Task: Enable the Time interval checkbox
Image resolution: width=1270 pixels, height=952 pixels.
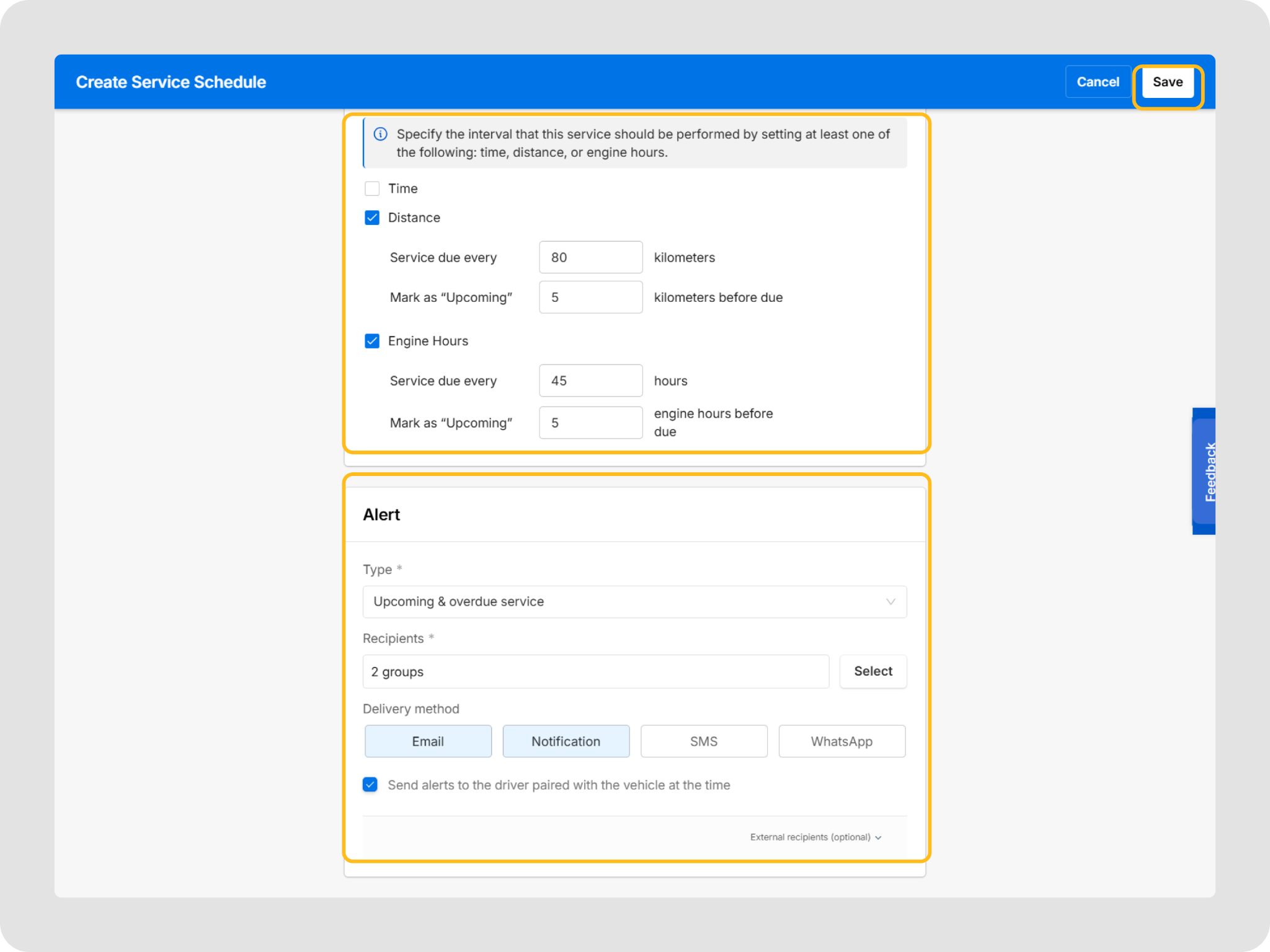Action: click(x=372, y=188)
